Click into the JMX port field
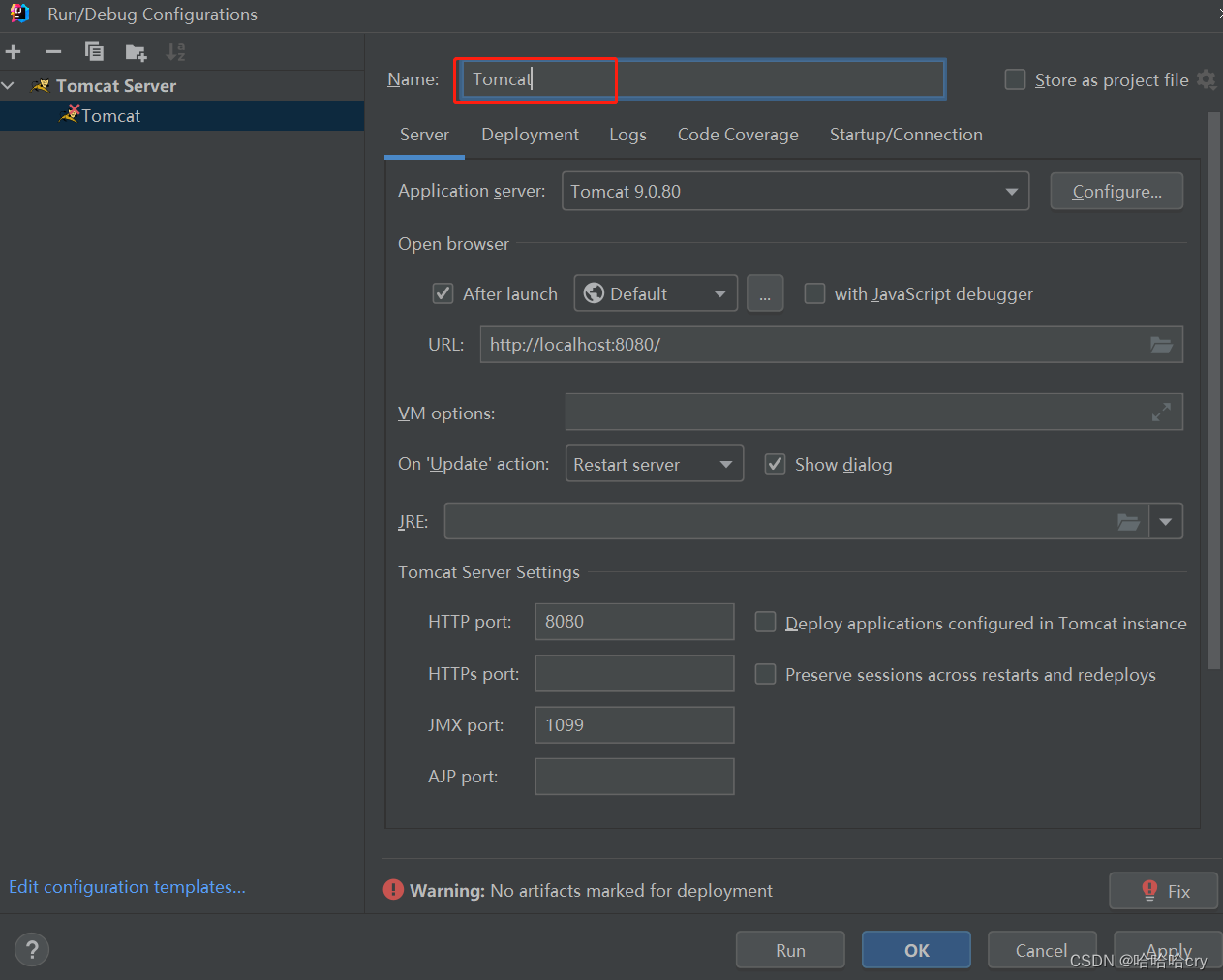The height and width of the screenshot is (980, 1223). (634, 724)
